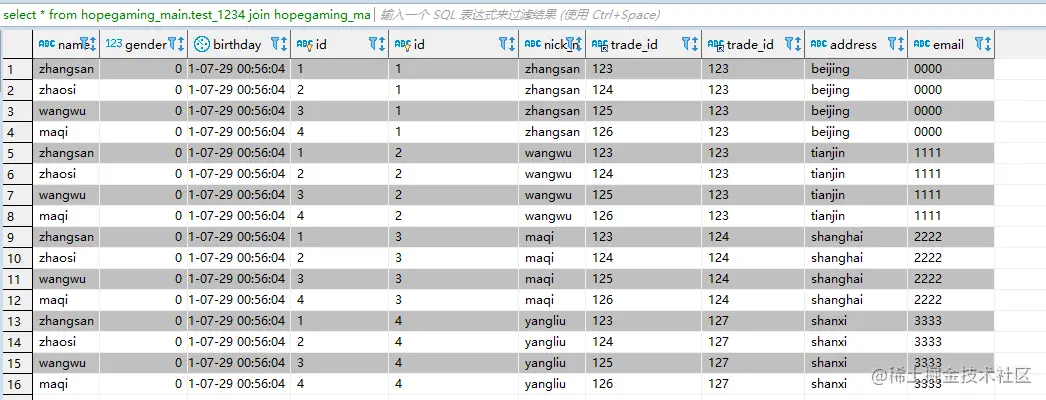Open the filter icon on name column
Image resolution: width=1046 pixels, height=400 pixels.
pyautogui.click(x=85, y=45)
